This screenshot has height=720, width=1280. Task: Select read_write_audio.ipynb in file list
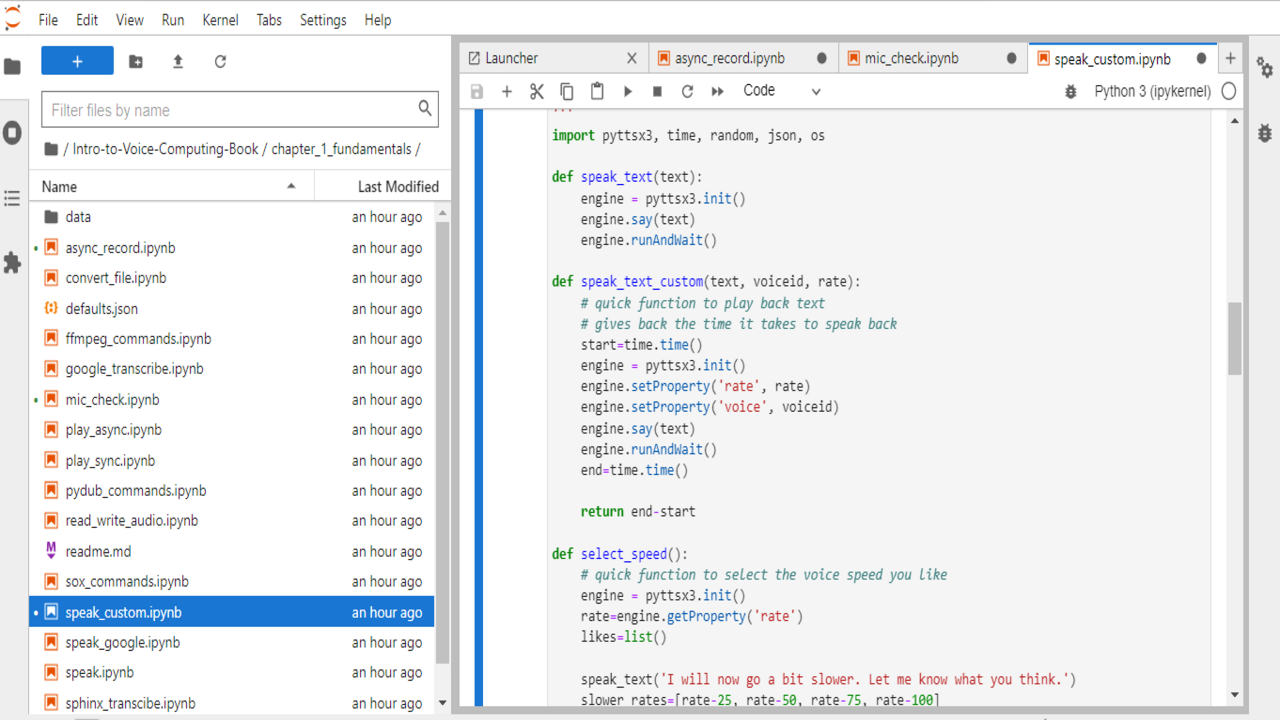232,521
